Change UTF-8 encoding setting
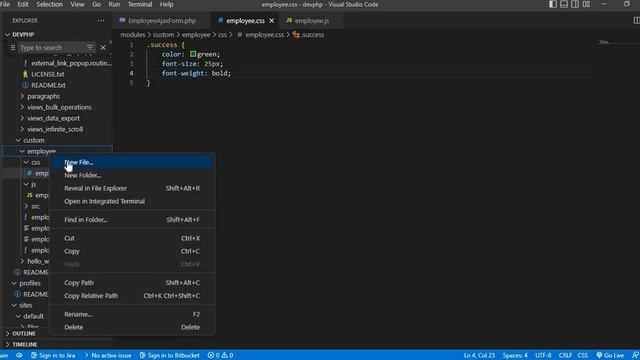The width and height of the screenshot is (640, 360). pyautogui.click(x=543, y=356)
